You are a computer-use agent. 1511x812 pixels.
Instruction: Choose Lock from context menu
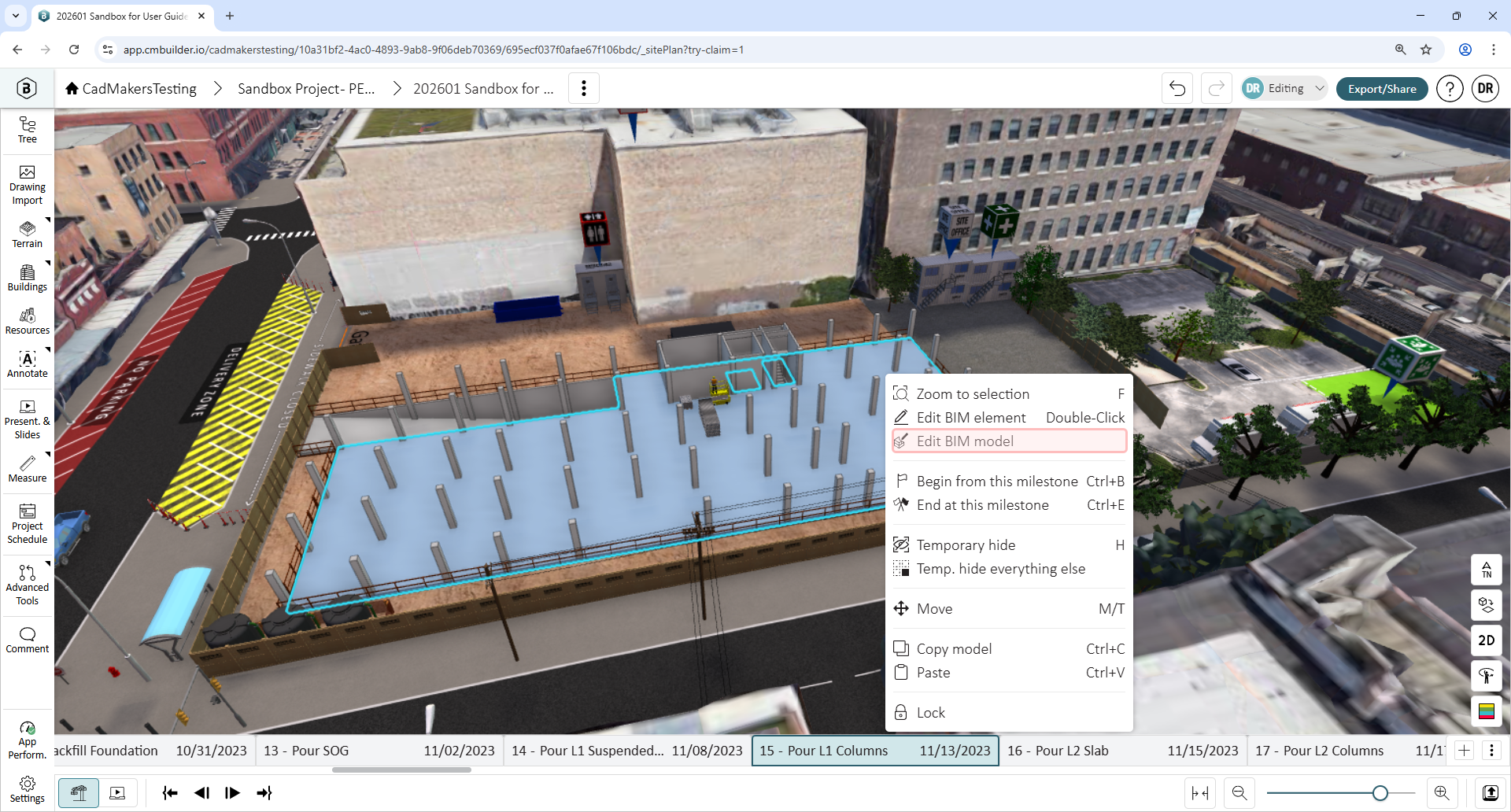coord(1009,713)
